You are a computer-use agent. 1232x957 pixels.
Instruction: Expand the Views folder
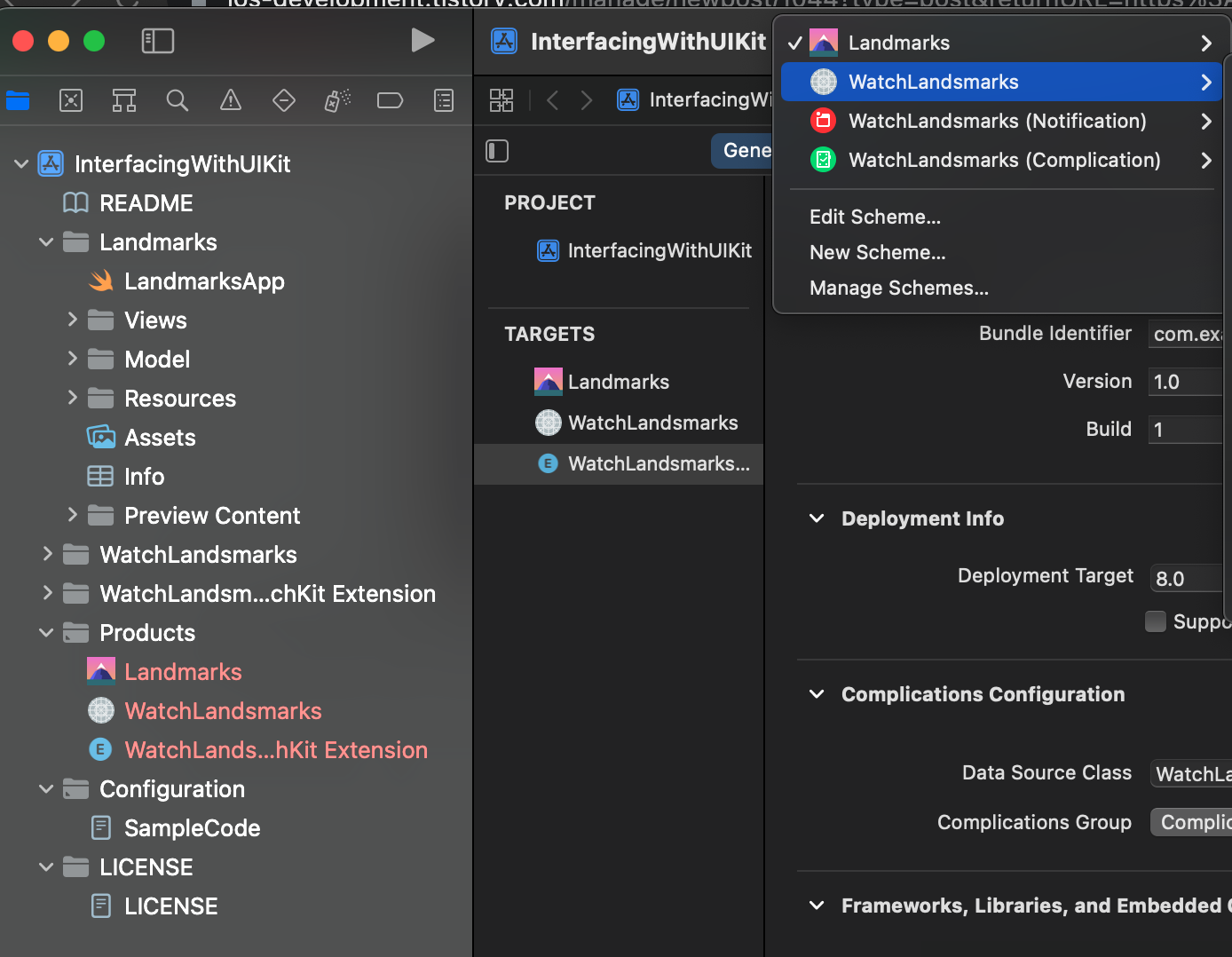pos(72,320)
